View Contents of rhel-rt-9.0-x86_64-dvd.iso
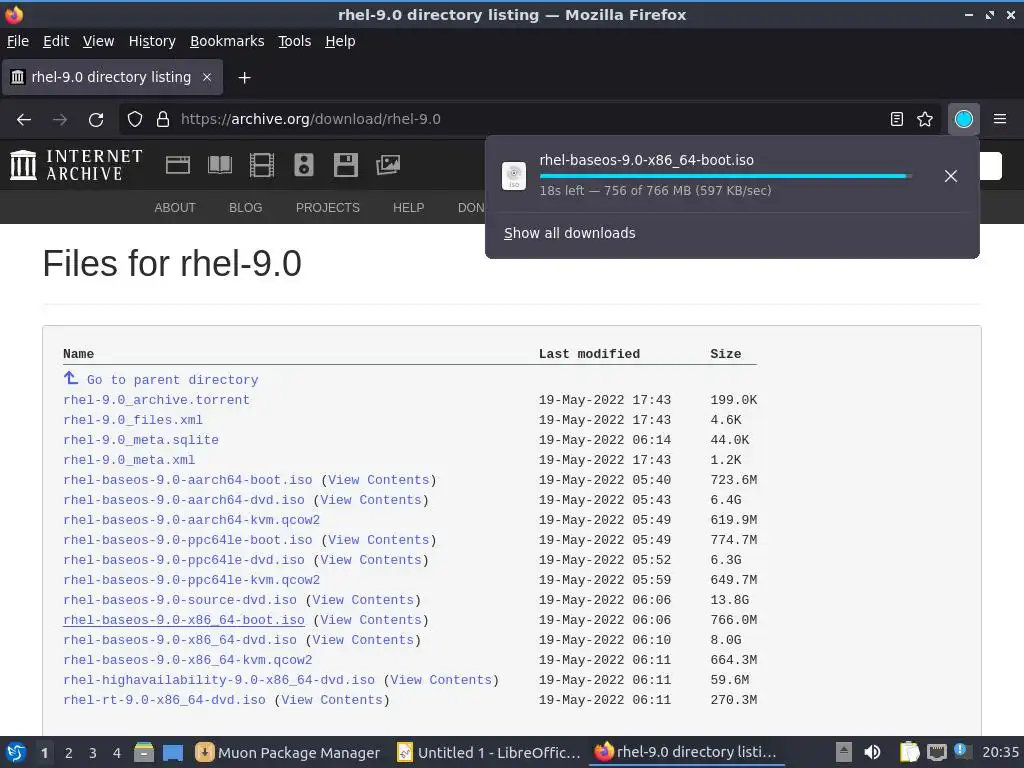1024x768 pixels. pos(332,700)
